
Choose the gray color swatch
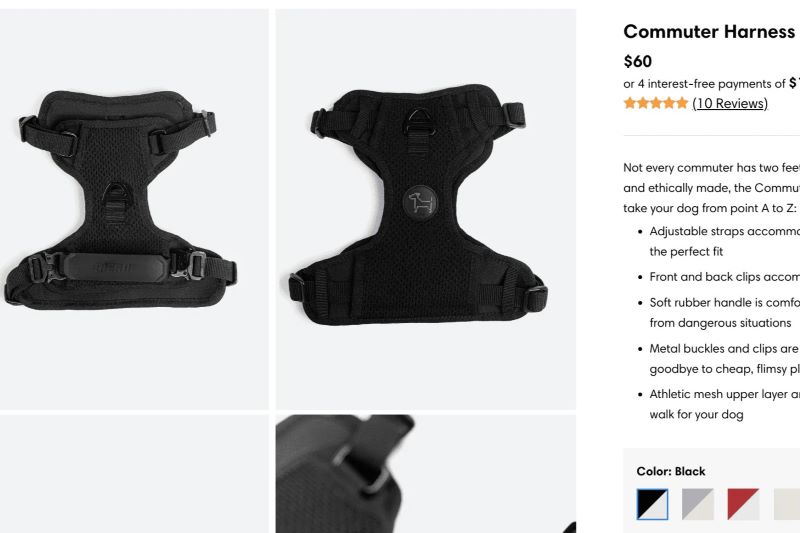697,504
